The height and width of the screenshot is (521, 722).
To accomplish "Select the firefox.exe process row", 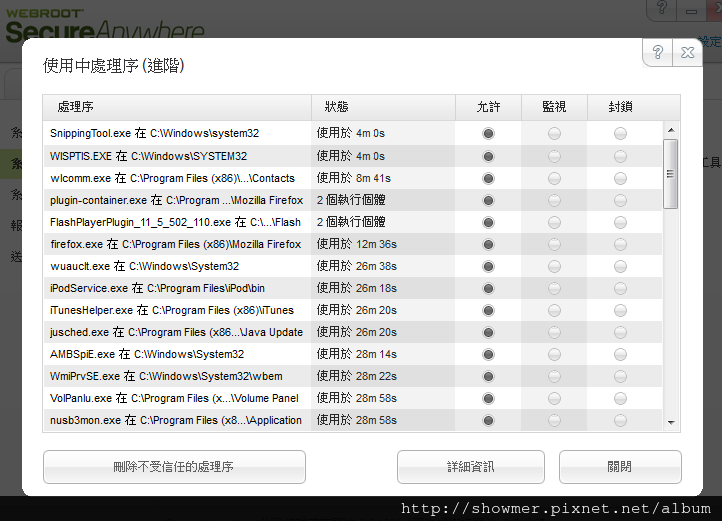I will pyautogui.click(x=353, y=244).
